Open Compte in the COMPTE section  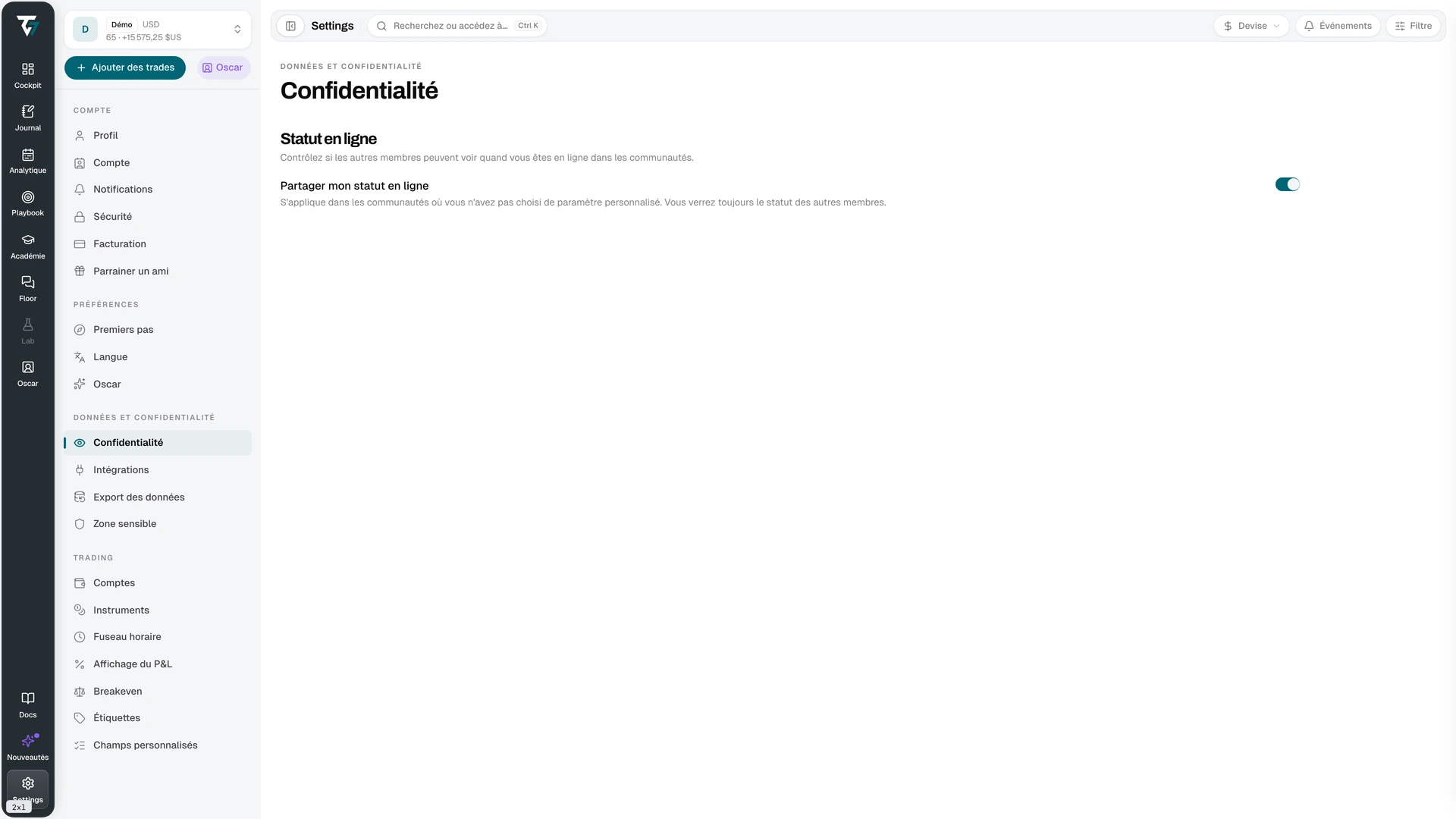click(158, 163)
